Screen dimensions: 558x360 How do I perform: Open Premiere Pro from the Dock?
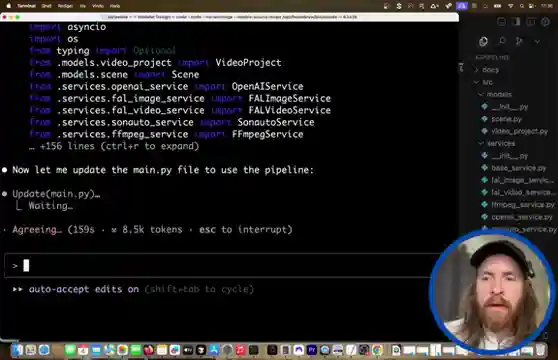point(312,350)
